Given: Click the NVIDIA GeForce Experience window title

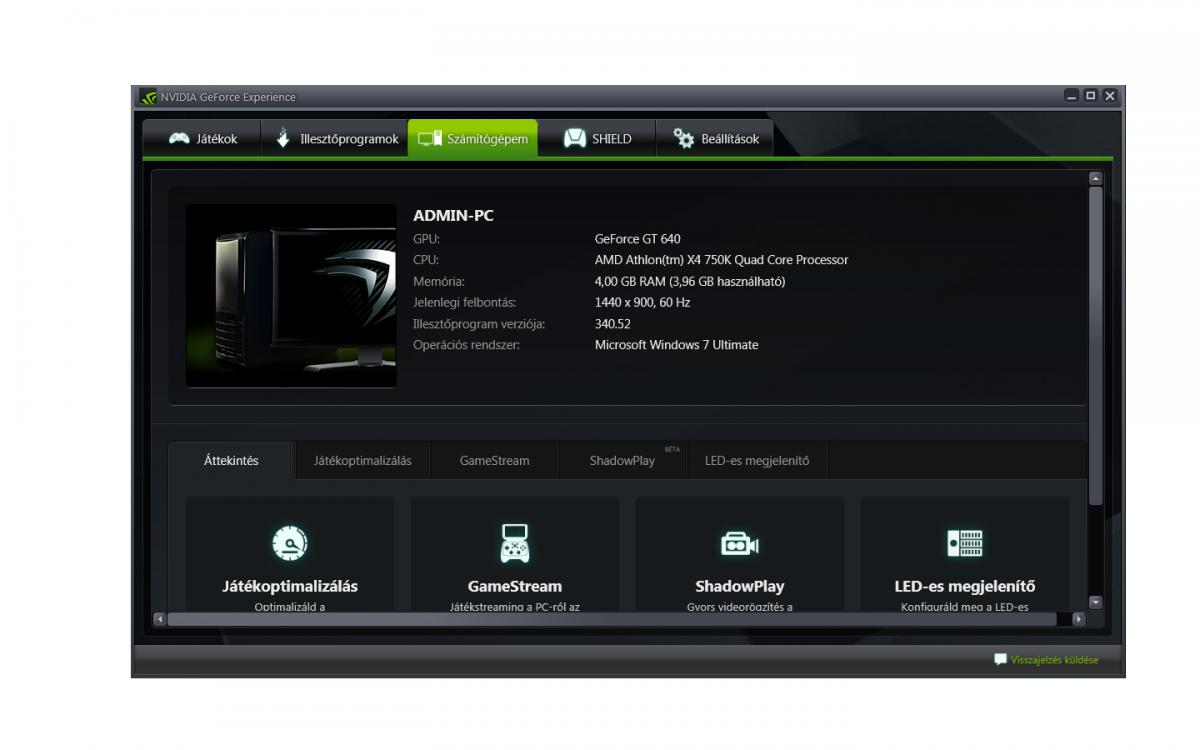Looking at the screenshot, I should (228, 97).
